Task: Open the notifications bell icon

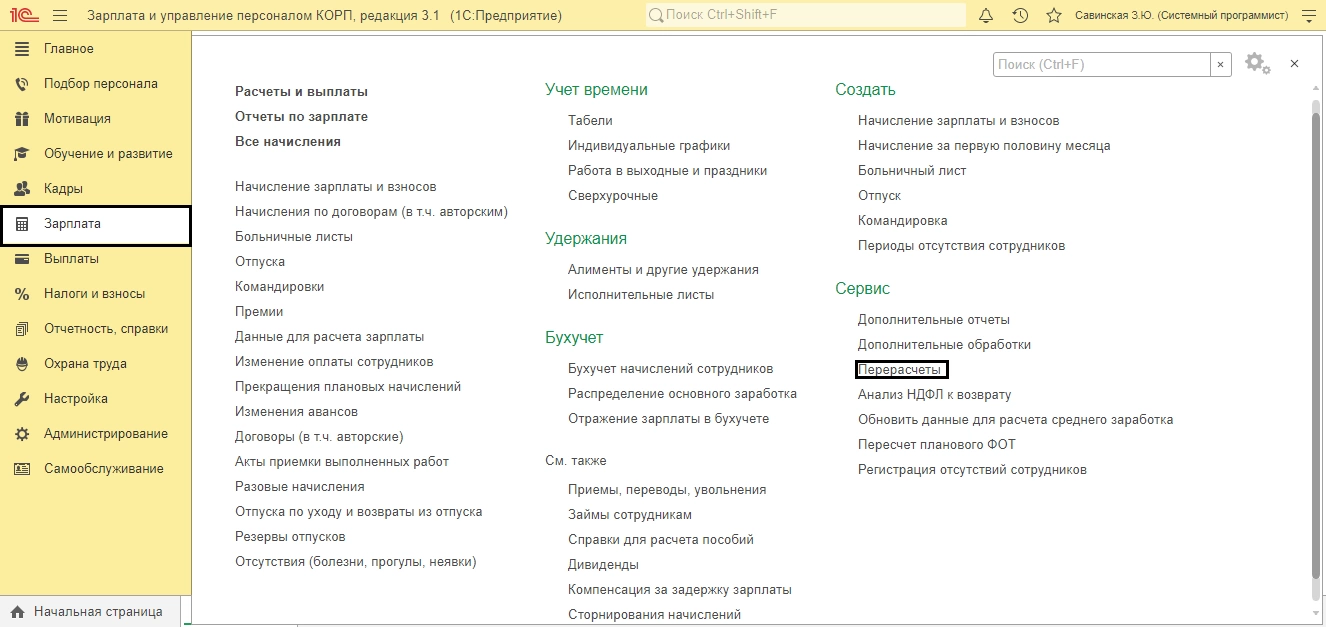Action: pyautogui.click(x=986, y=16)
